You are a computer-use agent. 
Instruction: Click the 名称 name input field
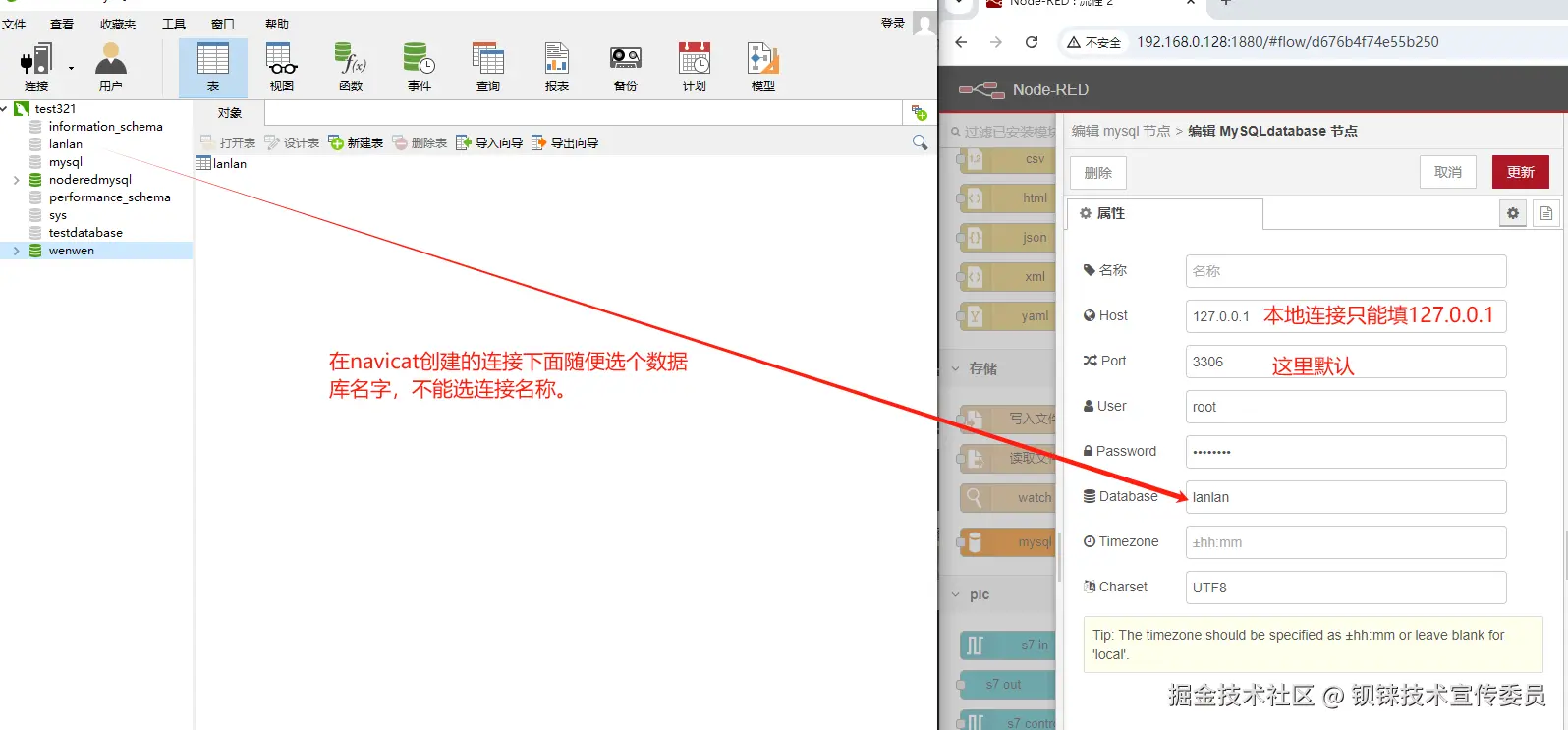pos(1346,271)
